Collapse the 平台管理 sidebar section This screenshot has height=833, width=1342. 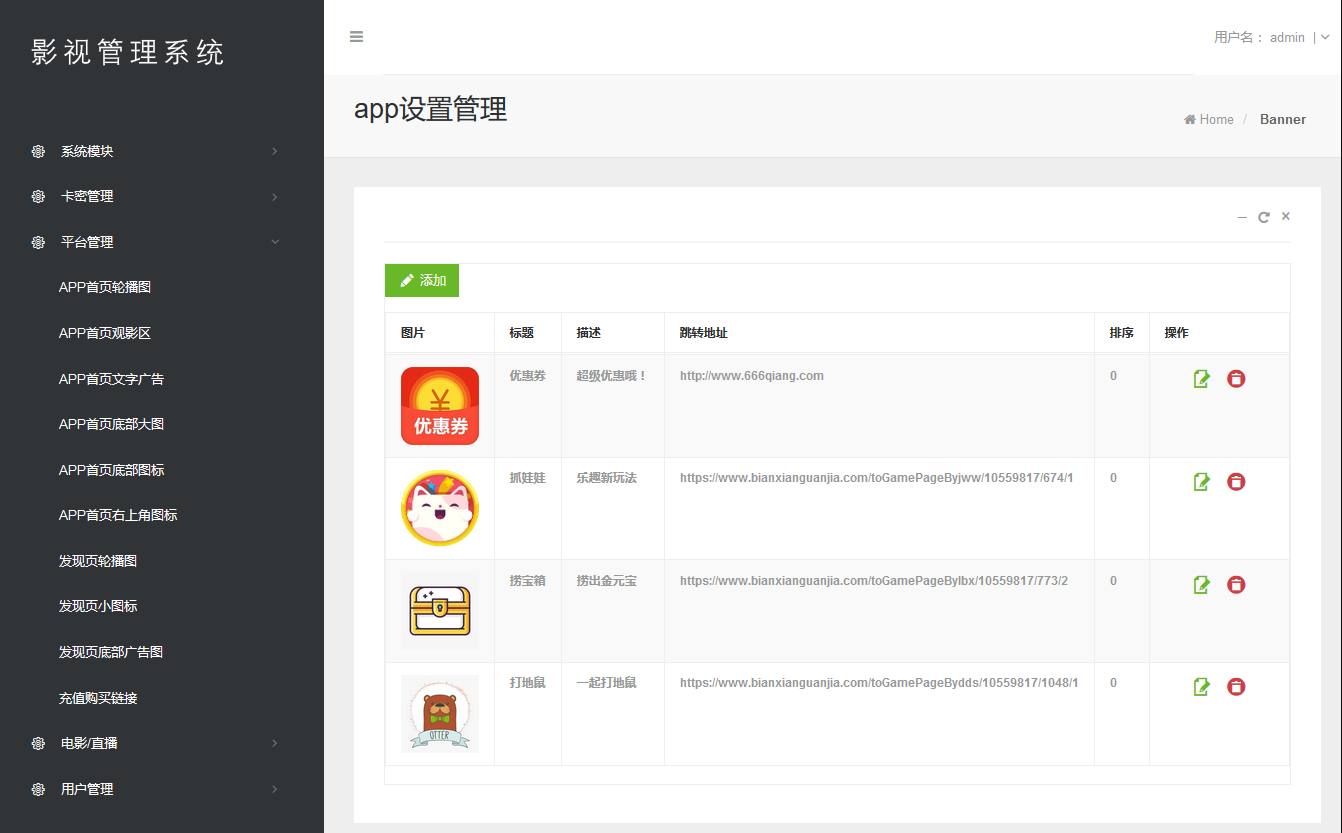pyautogui.click(x=87, y=242)
